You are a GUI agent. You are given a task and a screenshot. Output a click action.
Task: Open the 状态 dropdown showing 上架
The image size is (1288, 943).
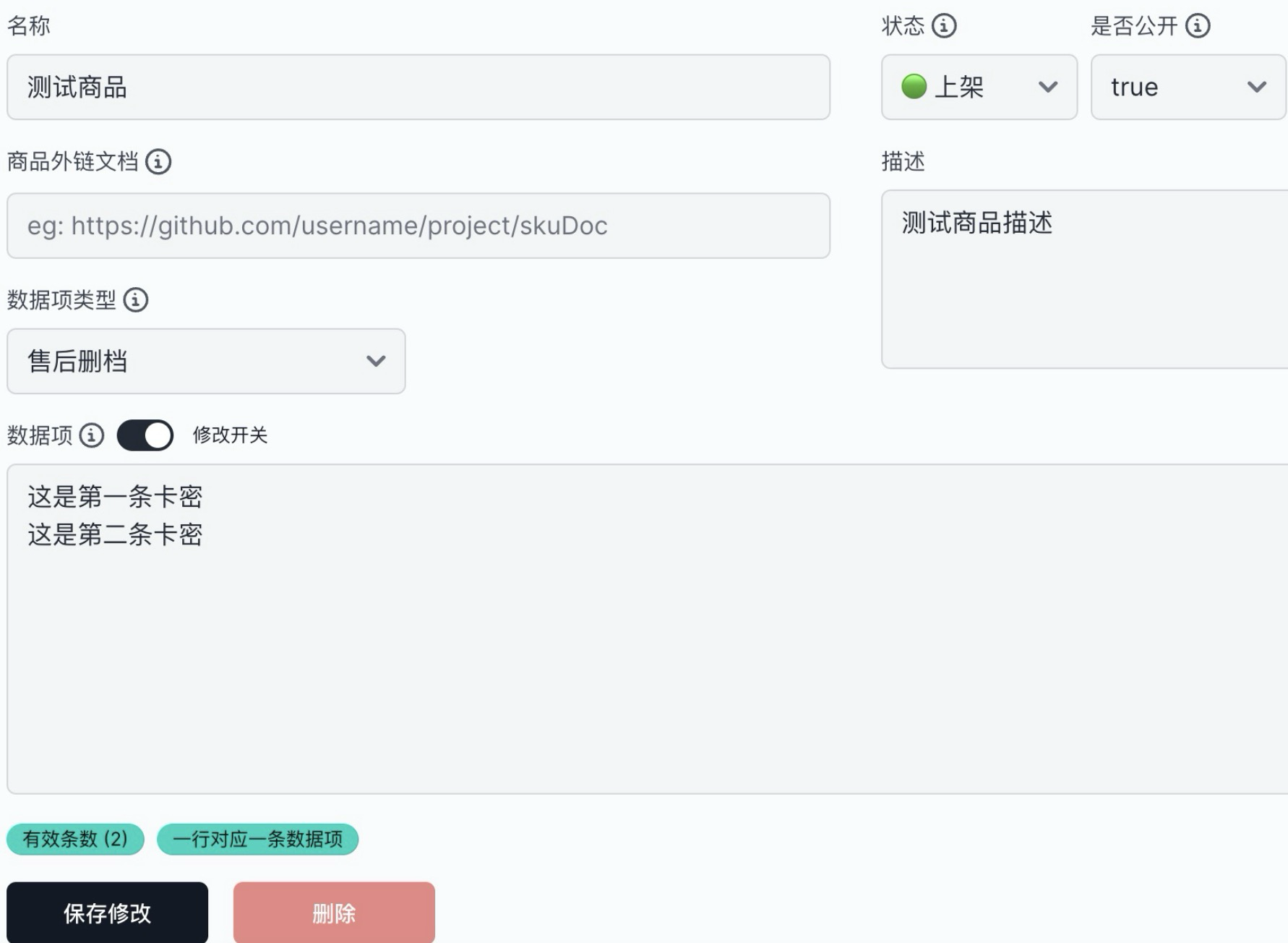pyautogui.click(x=979, y=87)
